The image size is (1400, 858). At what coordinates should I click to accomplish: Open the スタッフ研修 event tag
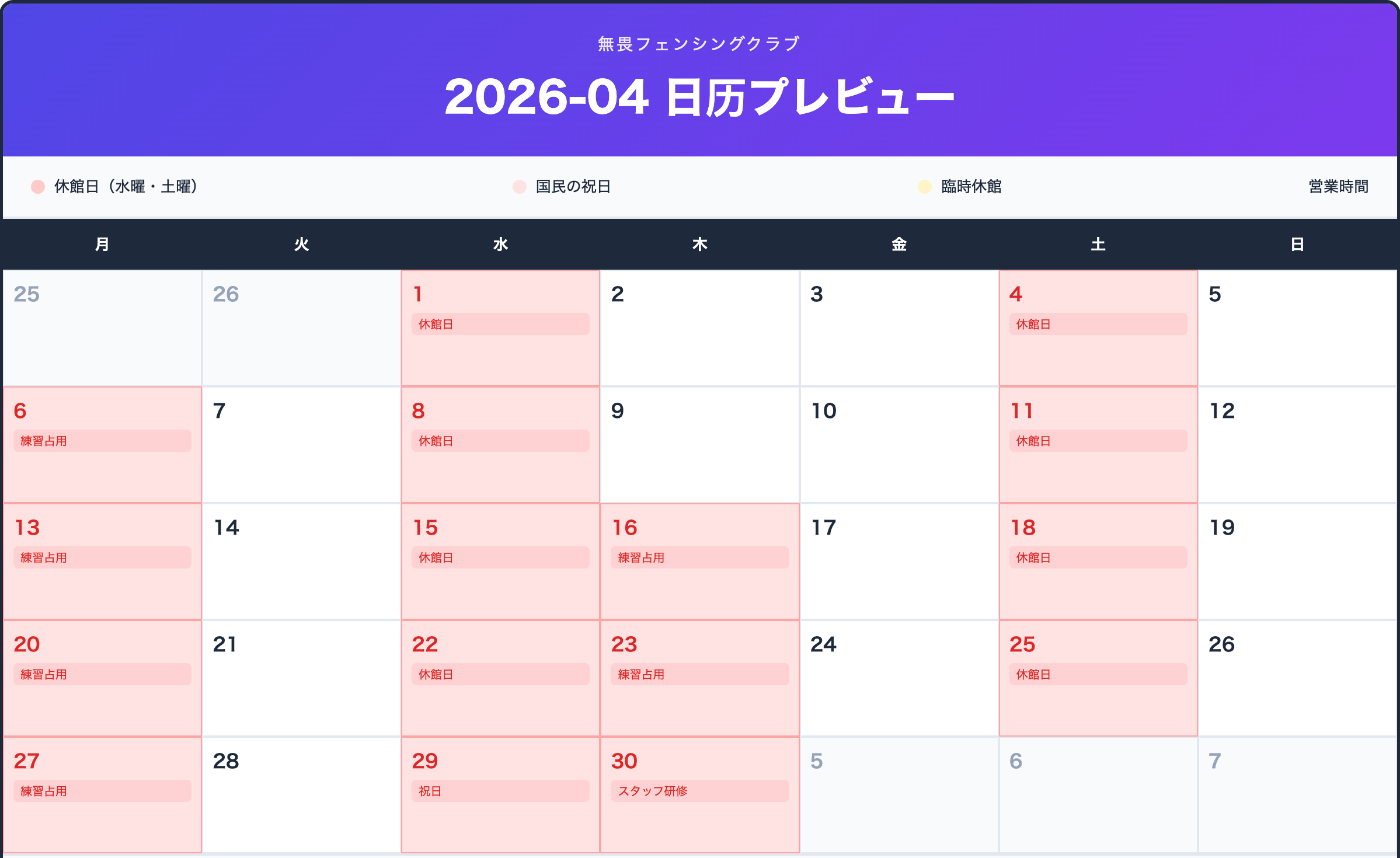699,791
